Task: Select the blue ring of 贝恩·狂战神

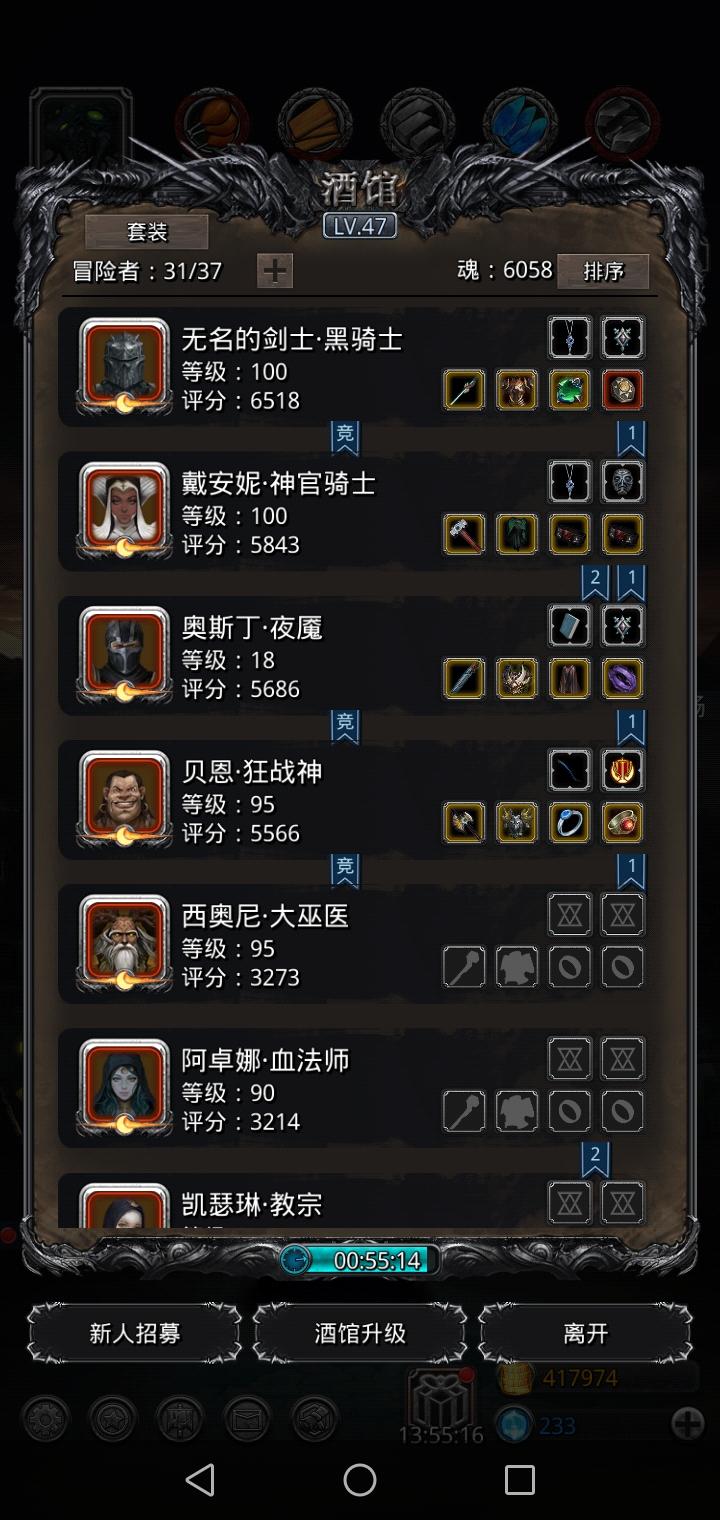Action: click(569, 822)
